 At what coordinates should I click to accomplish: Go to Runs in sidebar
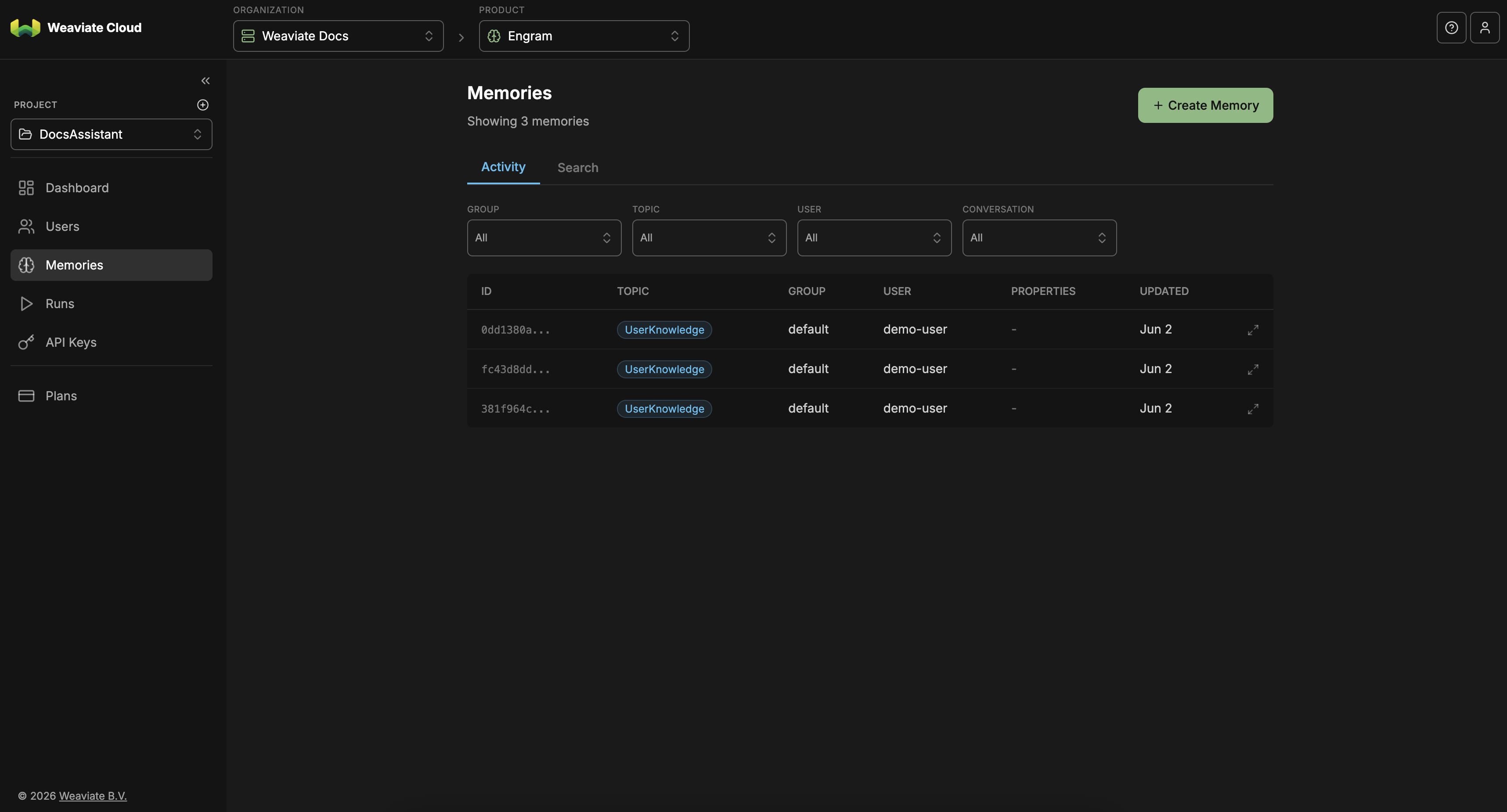[x=111, y=303]
